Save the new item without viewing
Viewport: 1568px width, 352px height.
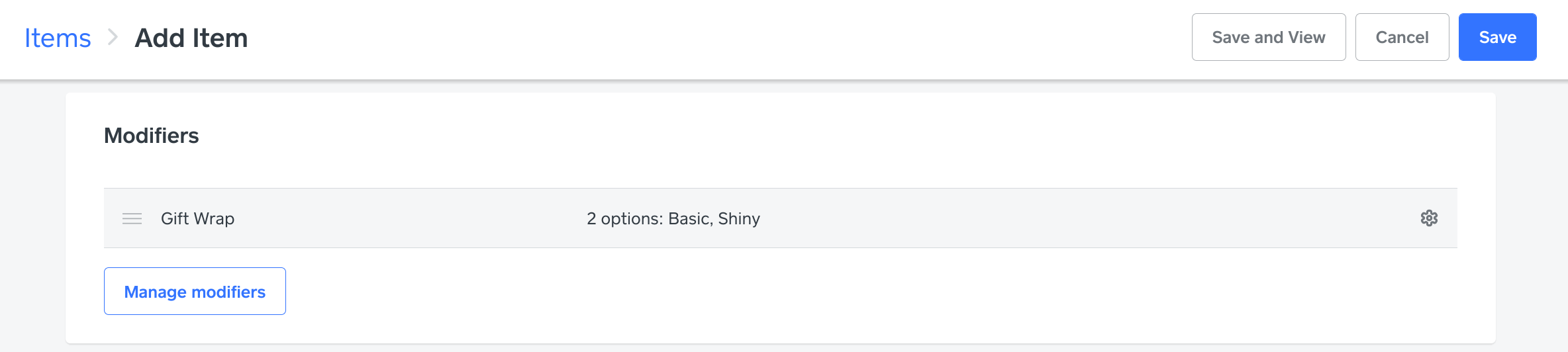1497,37
